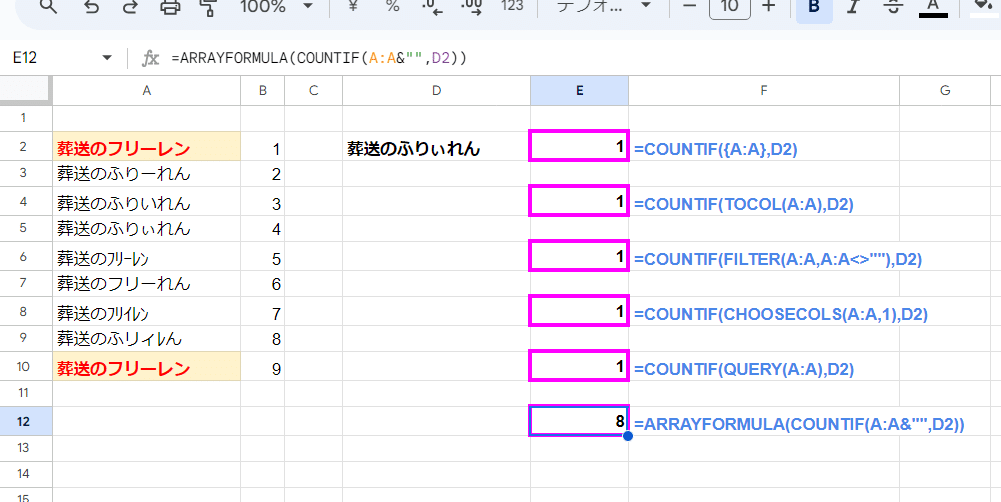The height and width of the screenshot is (502, 1001).
Task: Select cell B10 with value 9
Action: [x=262, y=367]
